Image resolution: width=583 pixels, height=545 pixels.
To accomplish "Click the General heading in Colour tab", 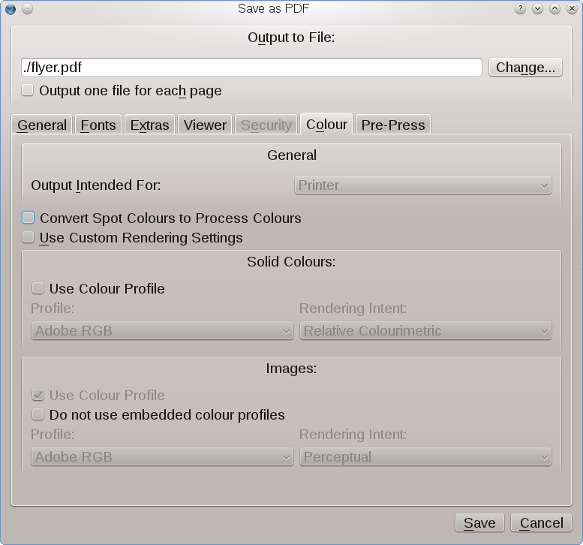I will click(x=292, y=155).
